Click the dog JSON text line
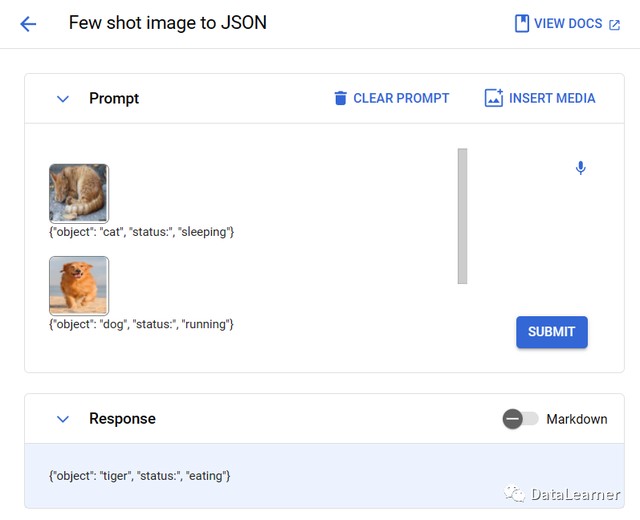 (141, 324)
